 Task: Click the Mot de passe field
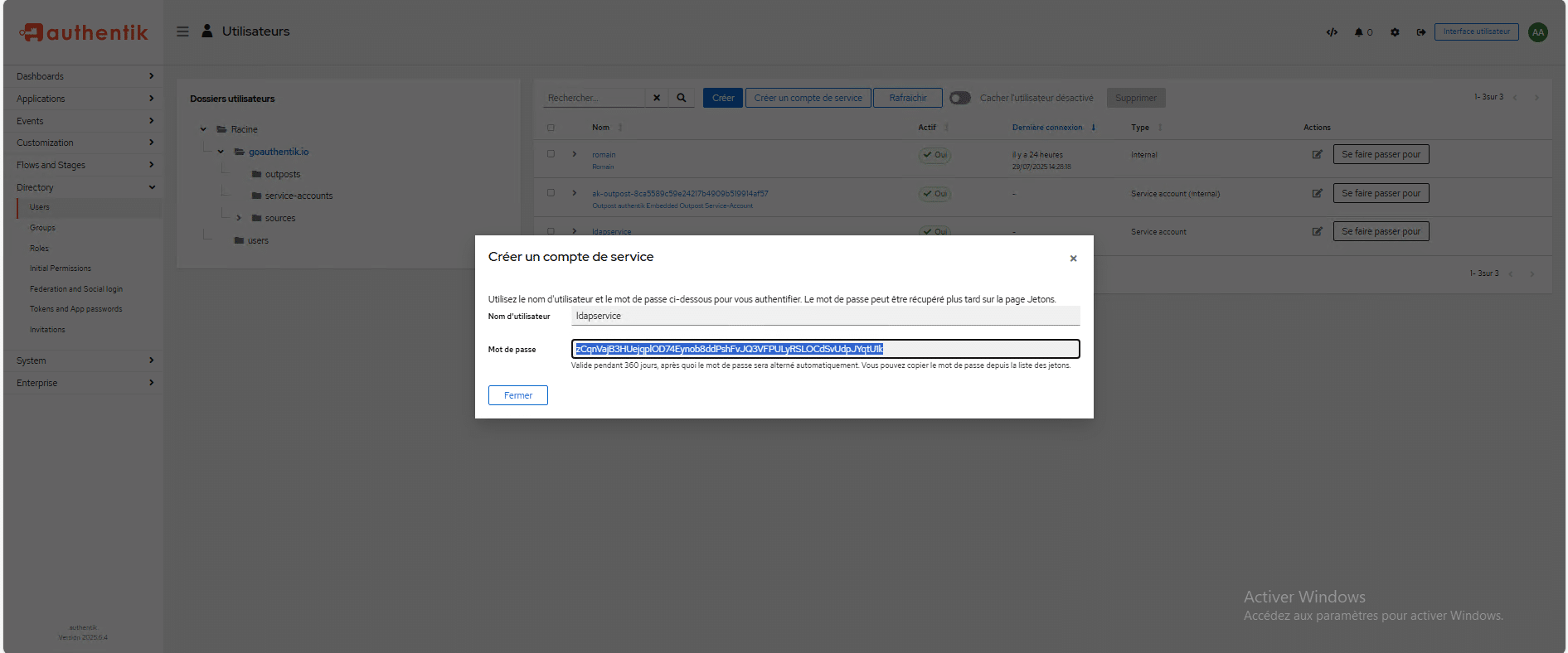(825, 349)
